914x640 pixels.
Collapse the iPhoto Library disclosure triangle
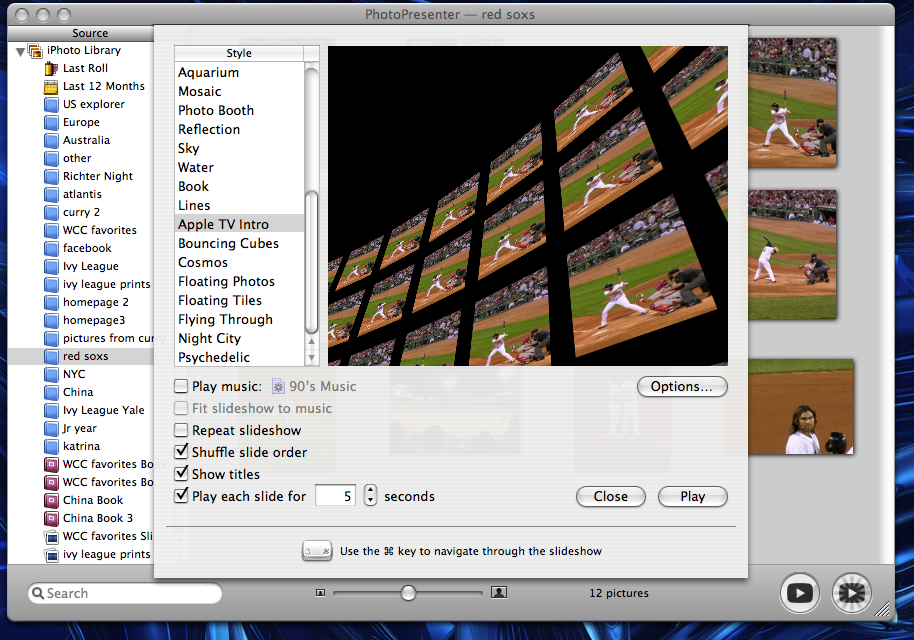[x=20, y=51]
